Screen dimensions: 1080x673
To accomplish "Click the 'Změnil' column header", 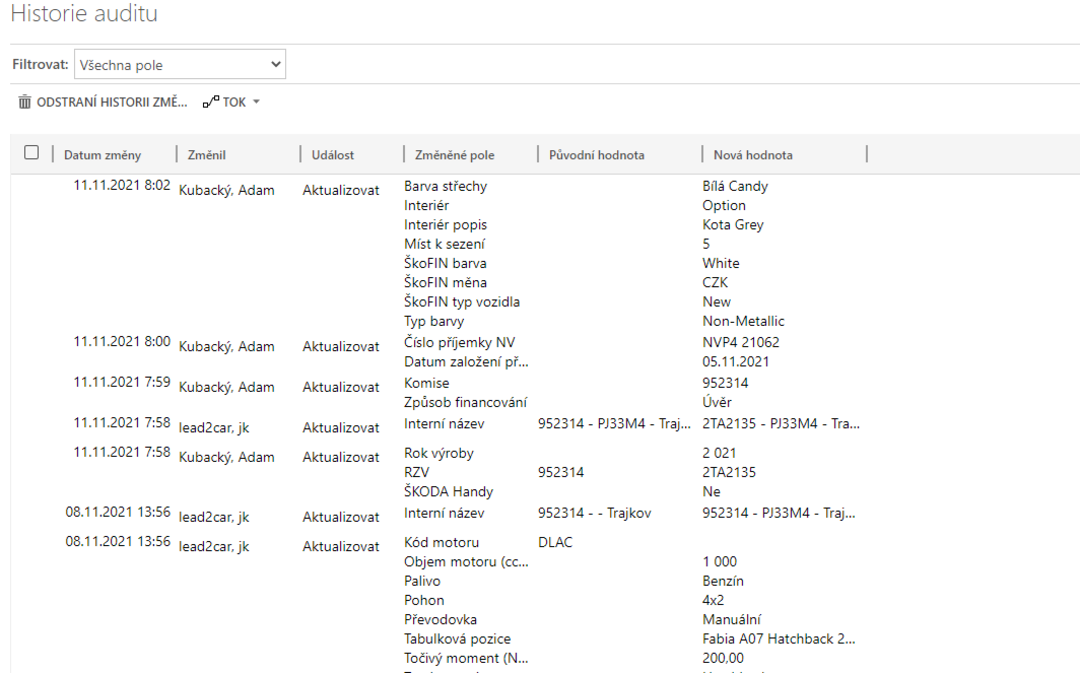I will click(x=207, y=155).
